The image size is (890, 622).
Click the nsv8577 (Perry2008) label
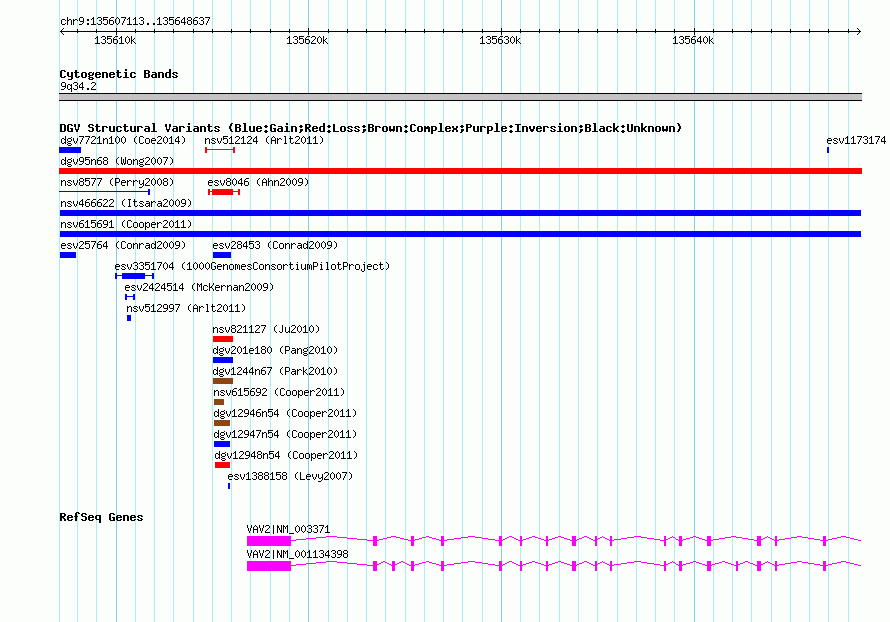(x=117, y=182)
